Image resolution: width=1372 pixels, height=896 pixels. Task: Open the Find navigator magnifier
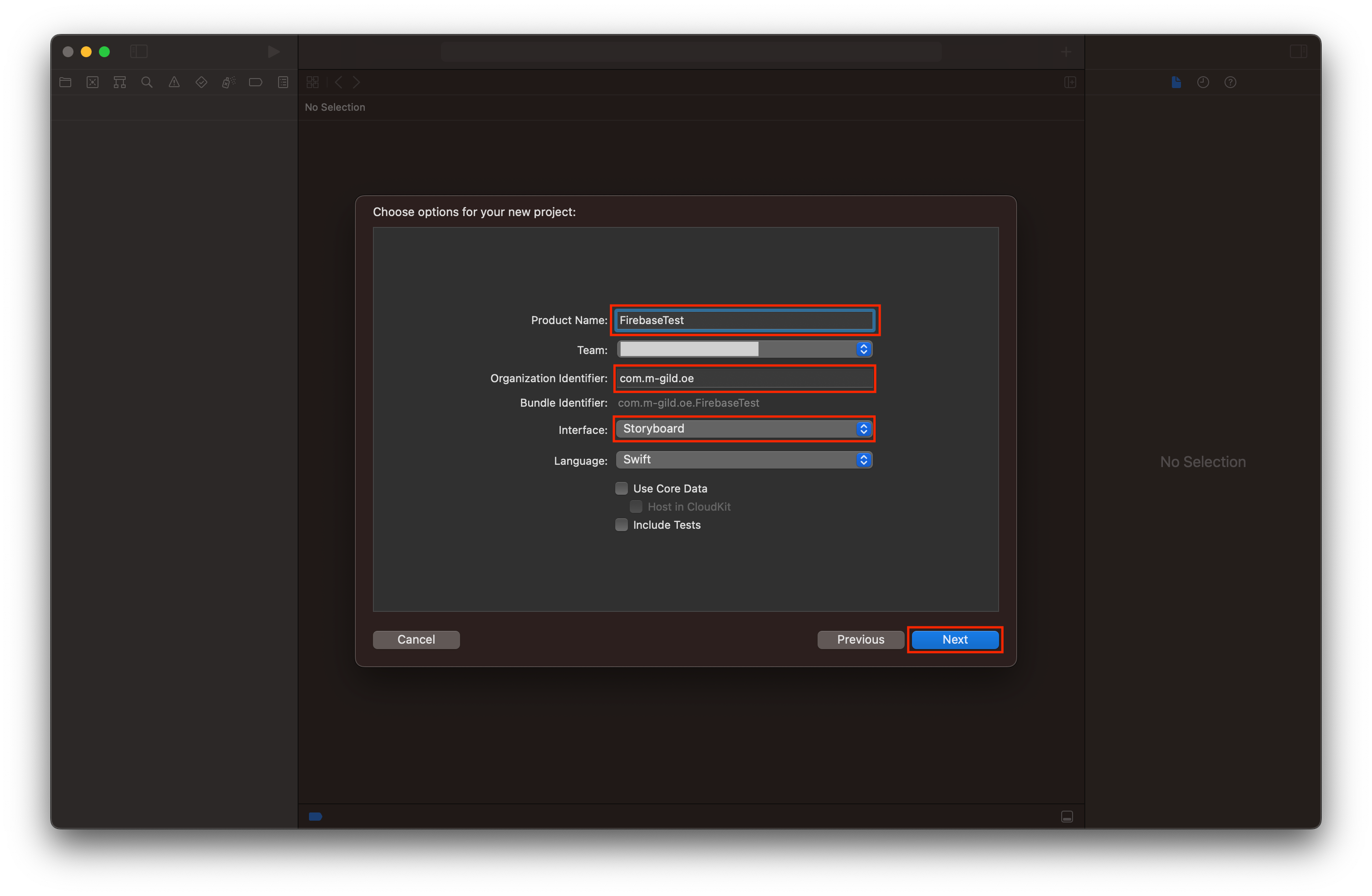point(147,83)
